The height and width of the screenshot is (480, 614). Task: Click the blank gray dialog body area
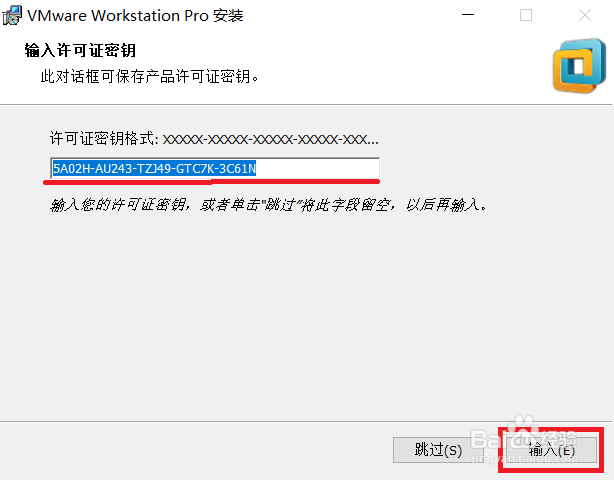coord(305,313)
